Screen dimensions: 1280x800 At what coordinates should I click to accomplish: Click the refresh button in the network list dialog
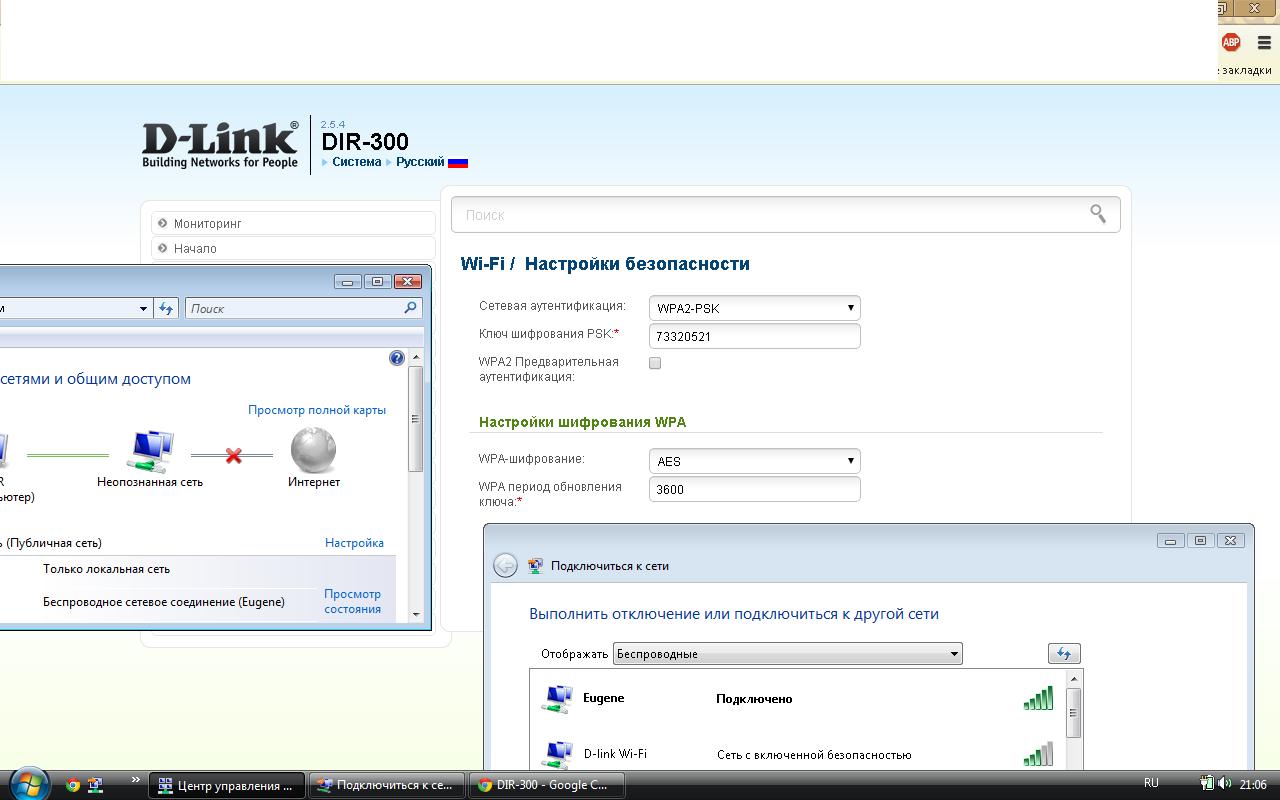point(1064,653)
